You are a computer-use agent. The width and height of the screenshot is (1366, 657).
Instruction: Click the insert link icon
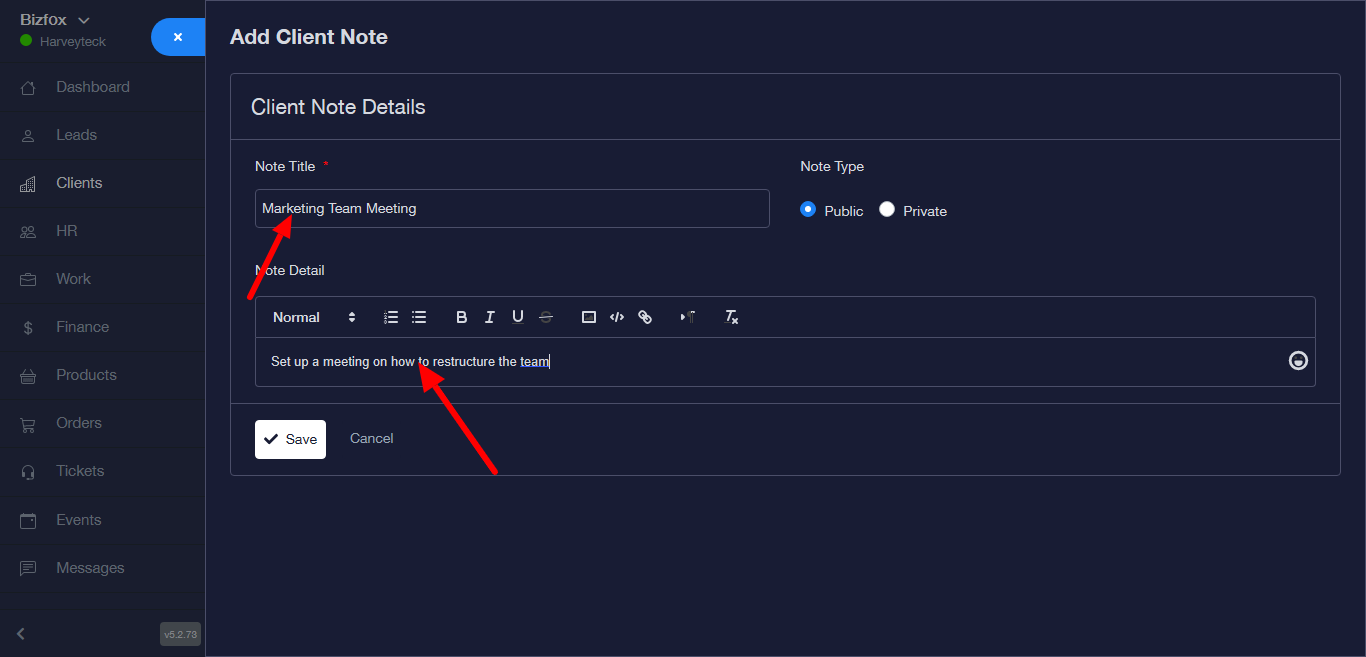click(x=645, y=317)
